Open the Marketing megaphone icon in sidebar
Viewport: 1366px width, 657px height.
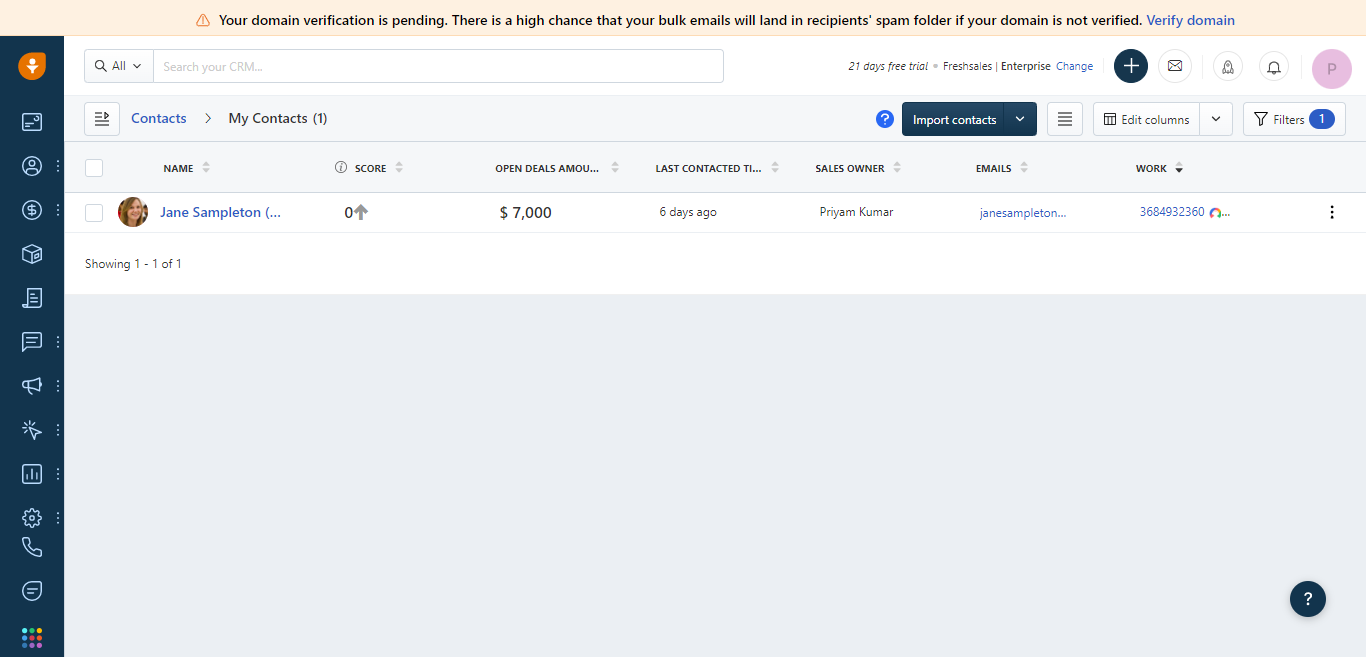[x=32, y=386]
